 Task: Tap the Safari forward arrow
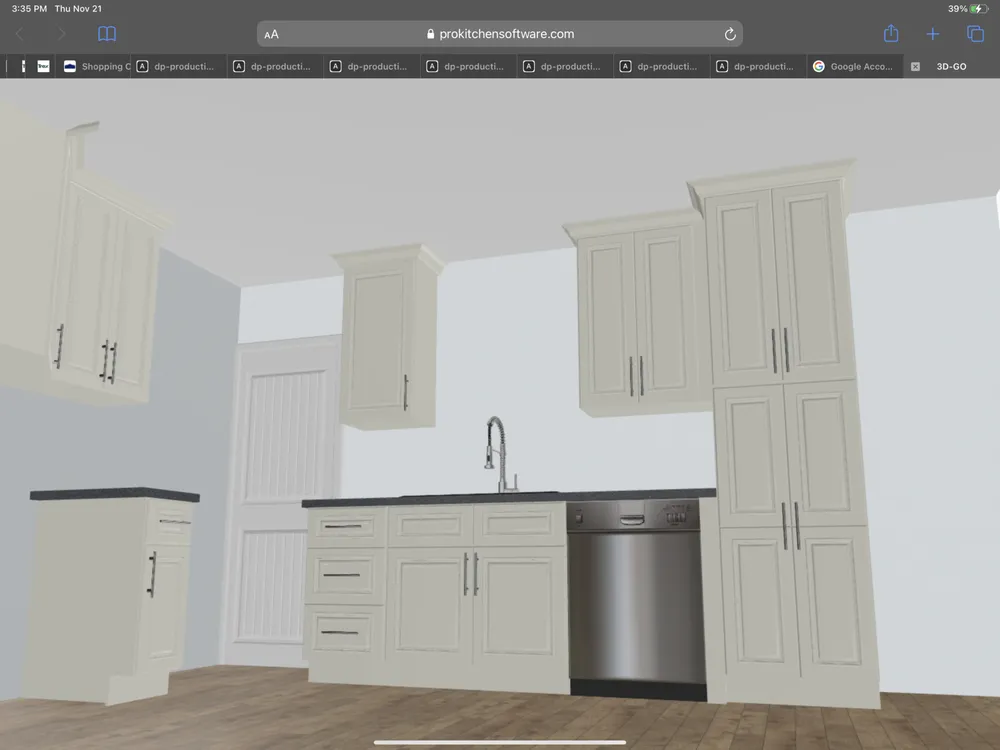pyautogui.click(x=61, y=34)
